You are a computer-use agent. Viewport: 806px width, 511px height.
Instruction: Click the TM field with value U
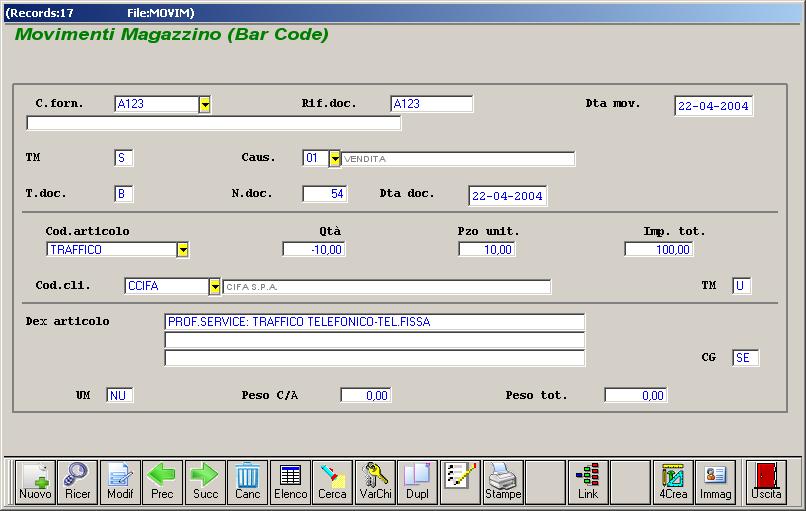click(x=741, y=286)
